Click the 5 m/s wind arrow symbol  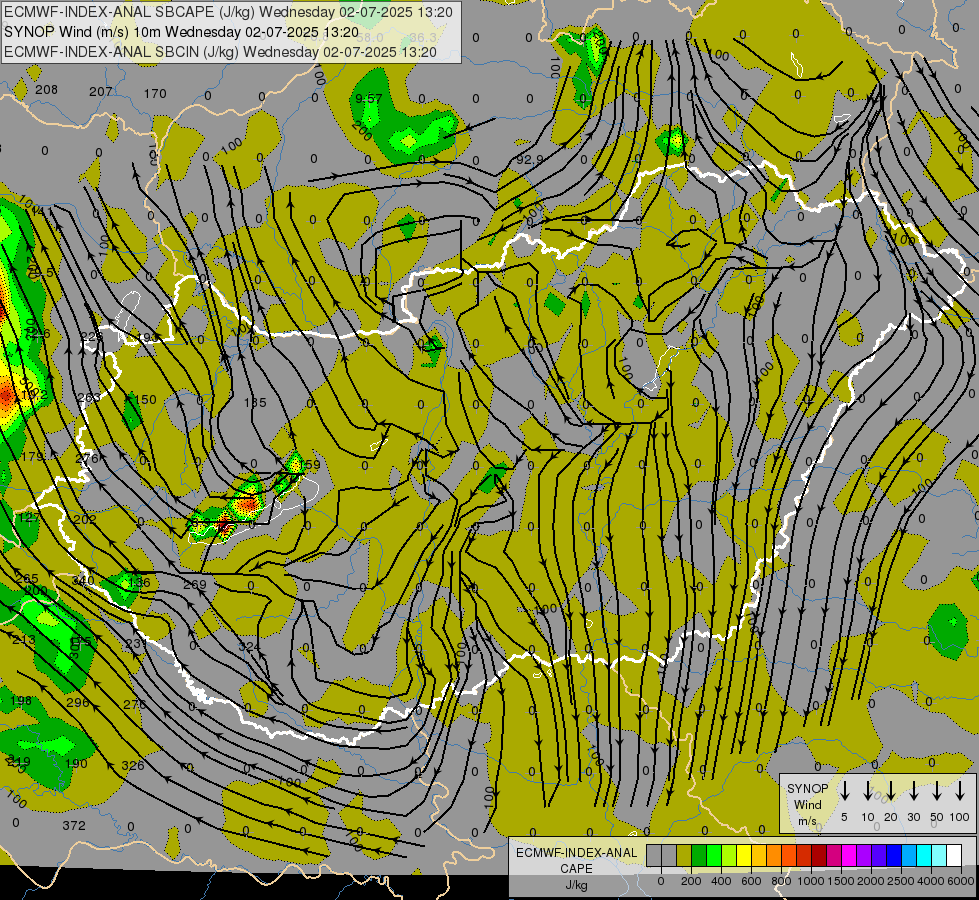[845, 791]
